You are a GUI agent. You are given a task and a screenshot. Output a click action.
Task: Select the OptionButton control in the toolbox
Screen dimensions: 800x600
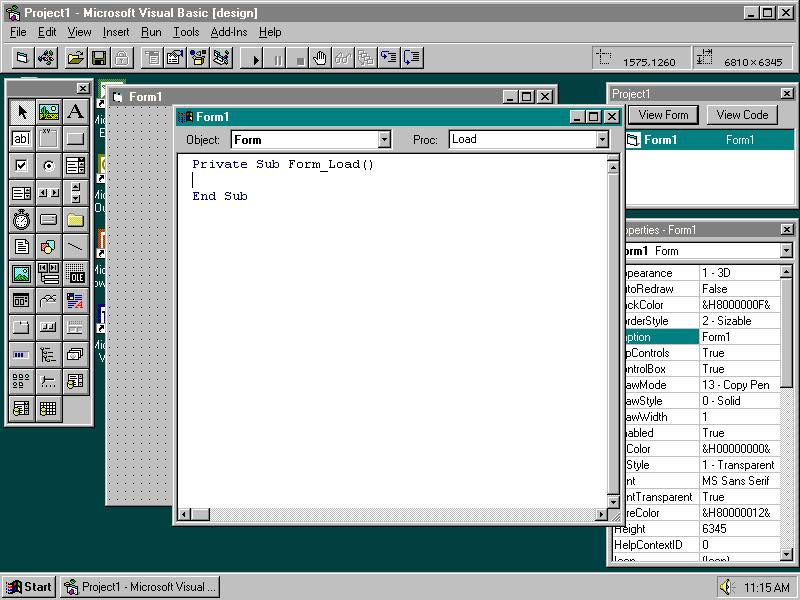click(48, 165)
